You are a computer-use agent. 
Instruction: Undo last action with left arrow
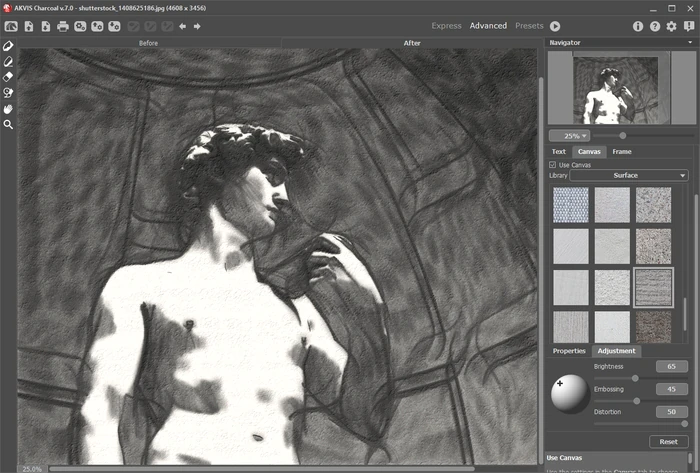coord(183,26)
